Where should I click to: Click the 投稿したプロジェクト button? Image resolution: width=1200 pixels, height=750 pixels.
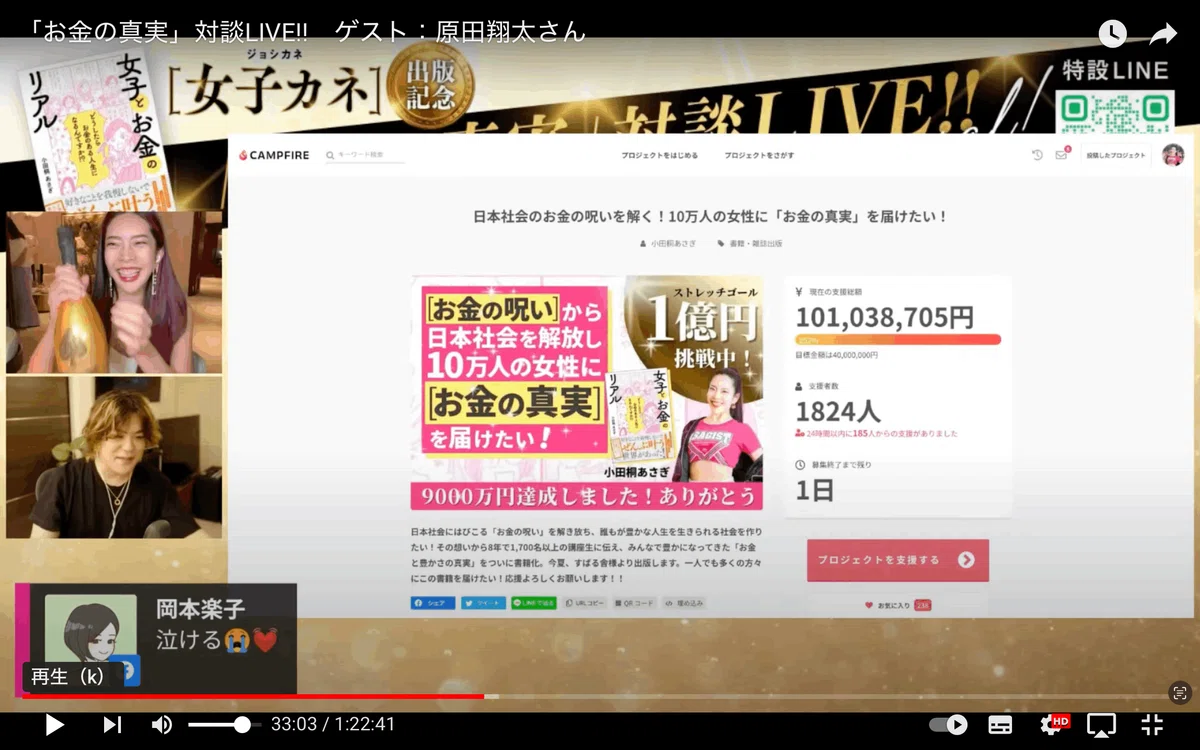coord(1115,155)
